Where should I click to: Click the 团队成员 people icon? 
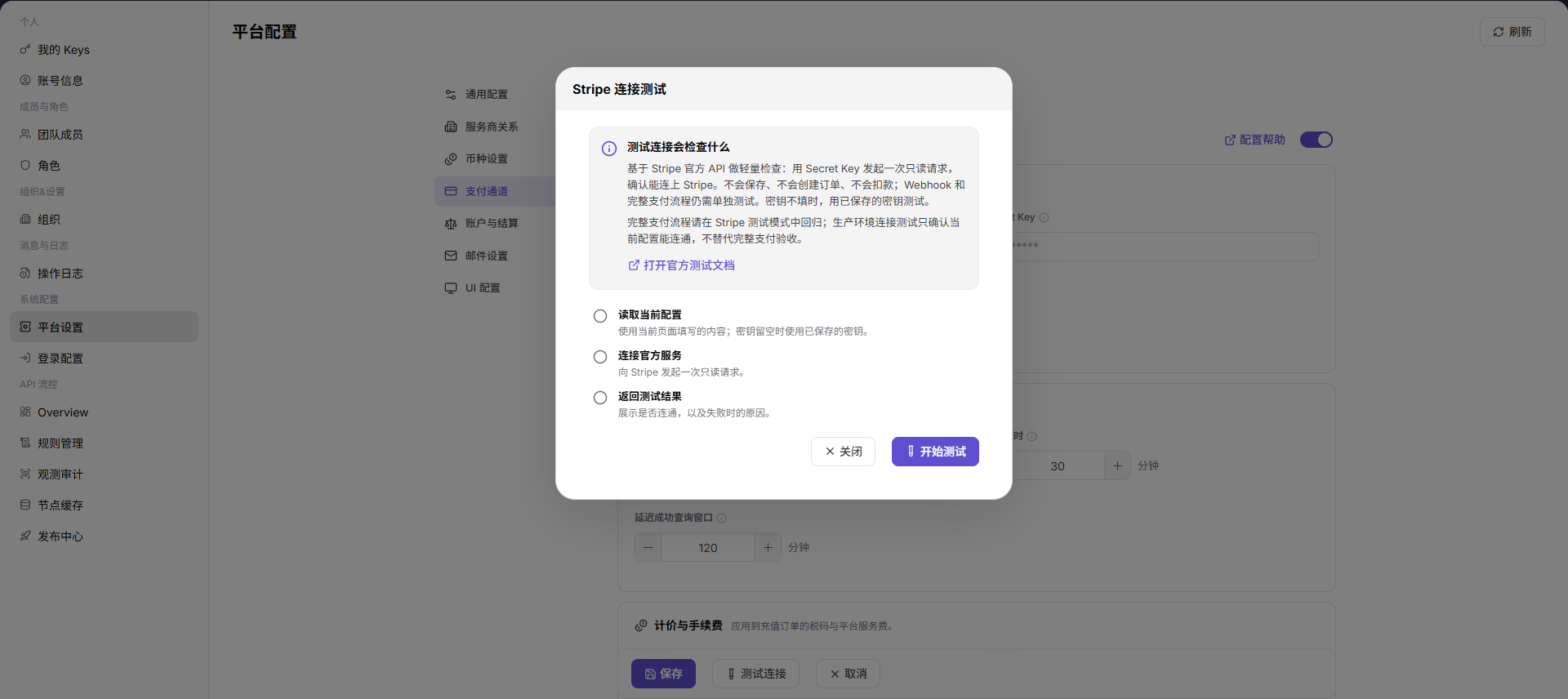point(25,134)
